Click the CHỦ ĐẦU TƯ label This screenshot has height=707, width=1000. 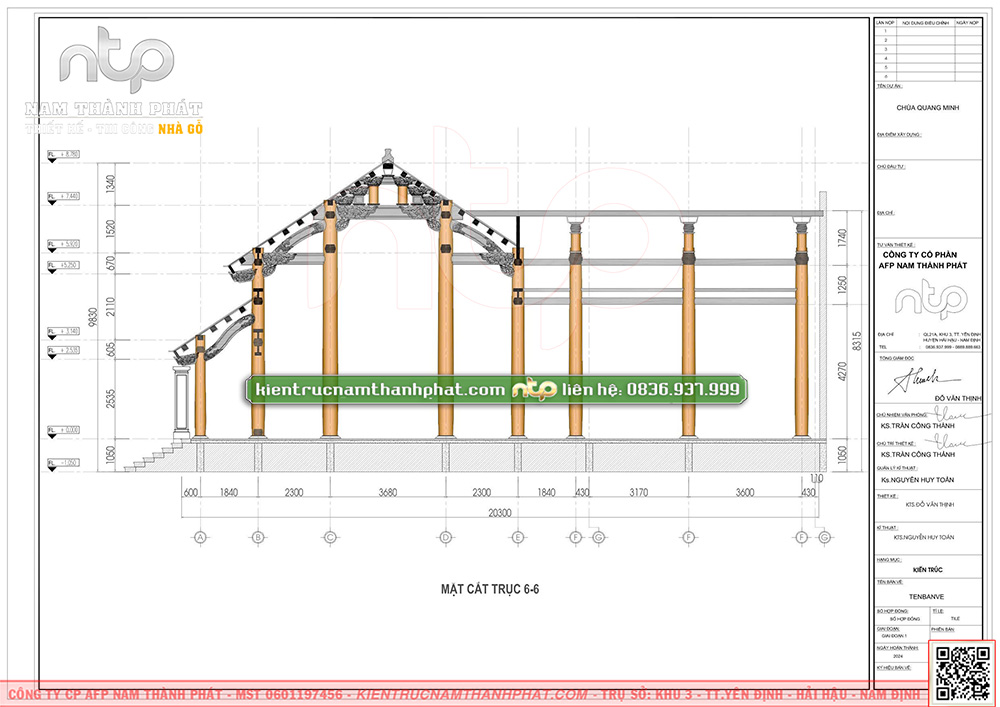pyautogui.click(x=891, y=167)
